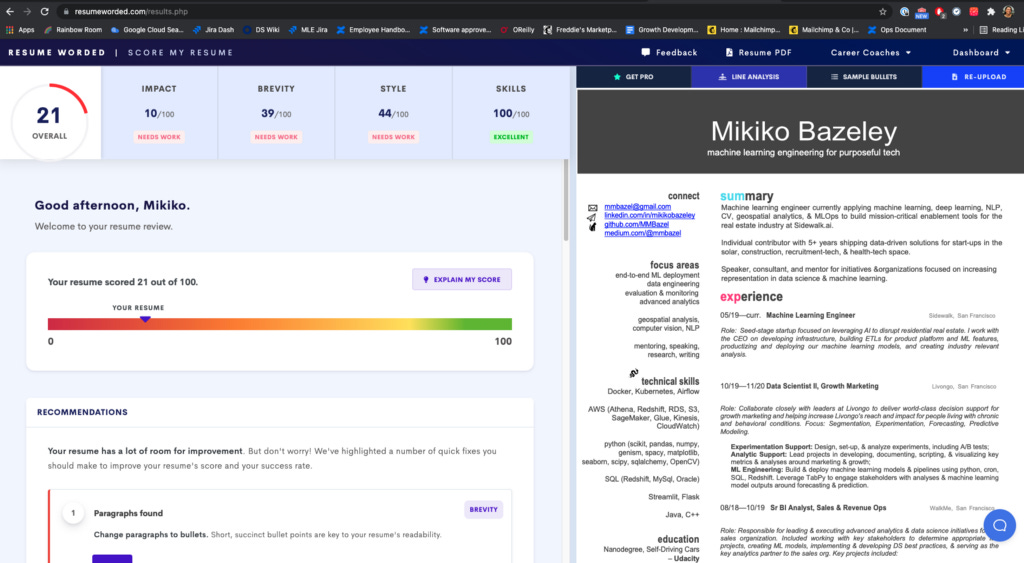The width and height of the screenshot is (1024, 563).
Task: Click the results panel vertical scrollbar
Action: pyautogui.click(x=566, y=200)
